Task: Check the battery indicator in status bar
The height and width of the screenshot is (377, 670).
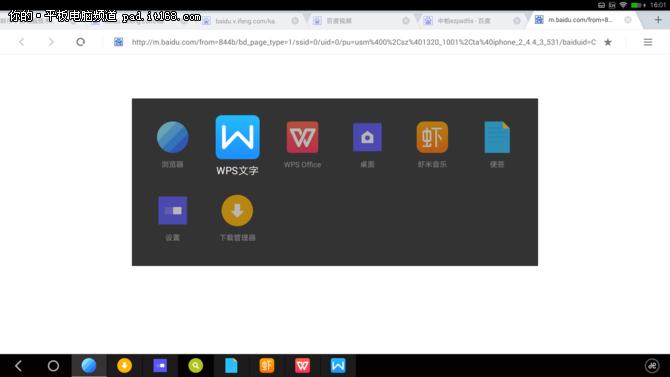Action: point(637,5)
